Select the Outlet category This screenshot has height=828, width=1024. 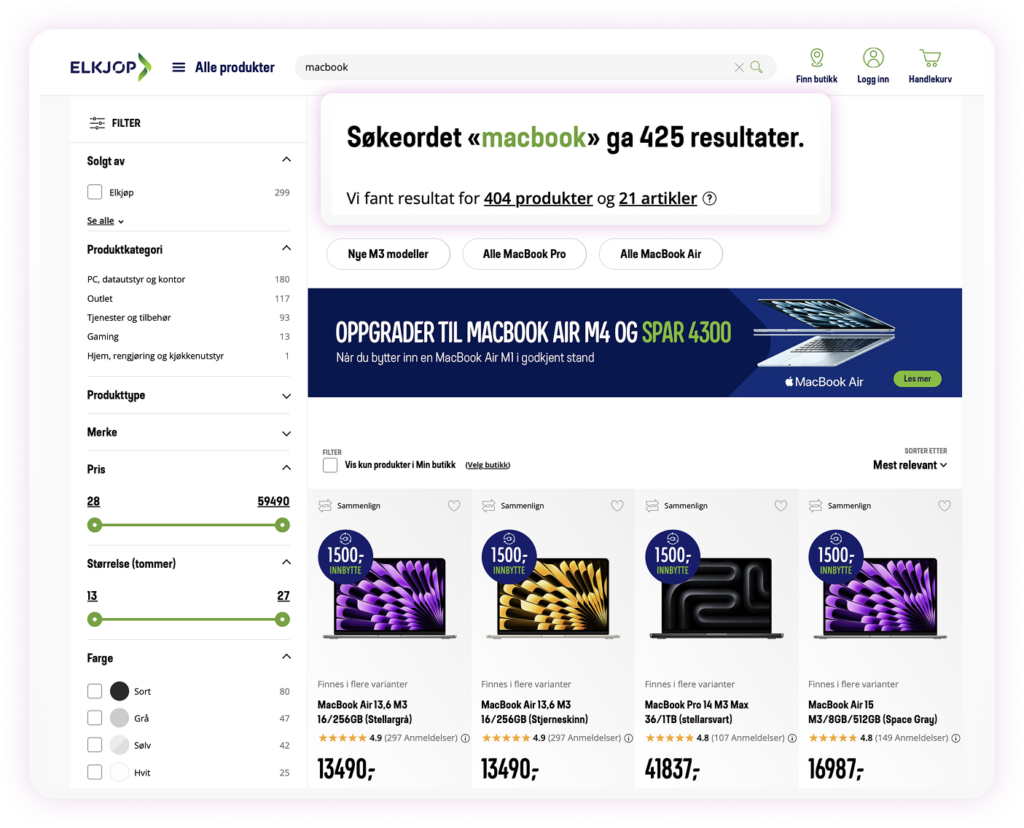click(x=100, y=298)
